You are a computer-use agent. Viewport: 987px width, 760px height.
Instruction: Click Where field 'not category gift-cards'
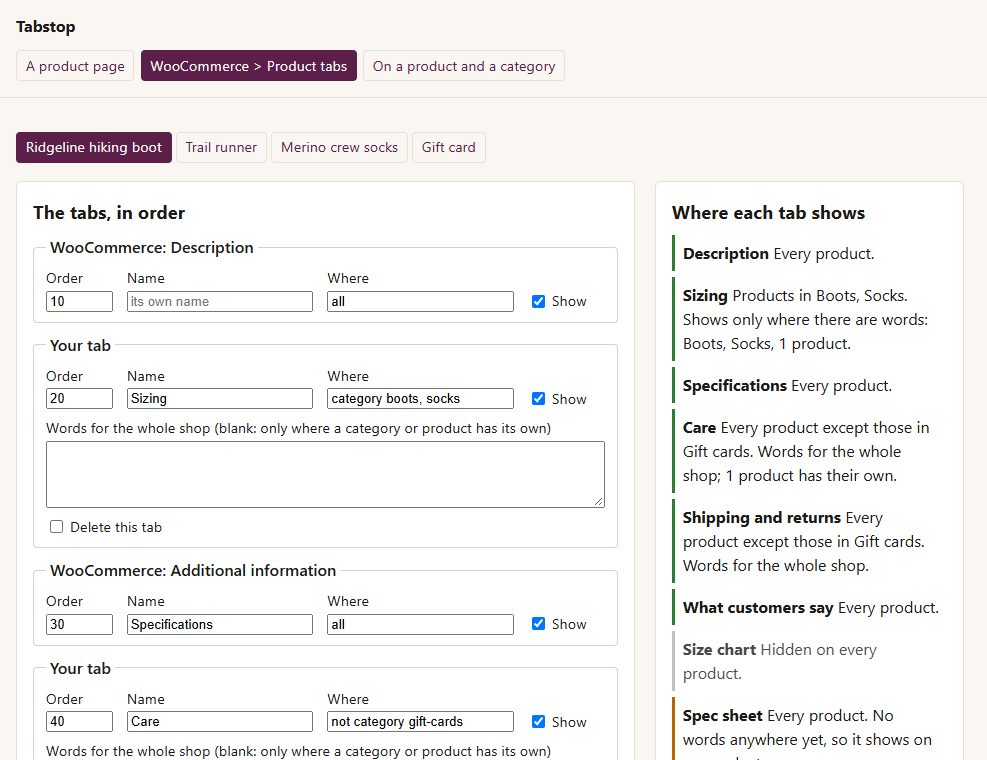coord(420,722)
